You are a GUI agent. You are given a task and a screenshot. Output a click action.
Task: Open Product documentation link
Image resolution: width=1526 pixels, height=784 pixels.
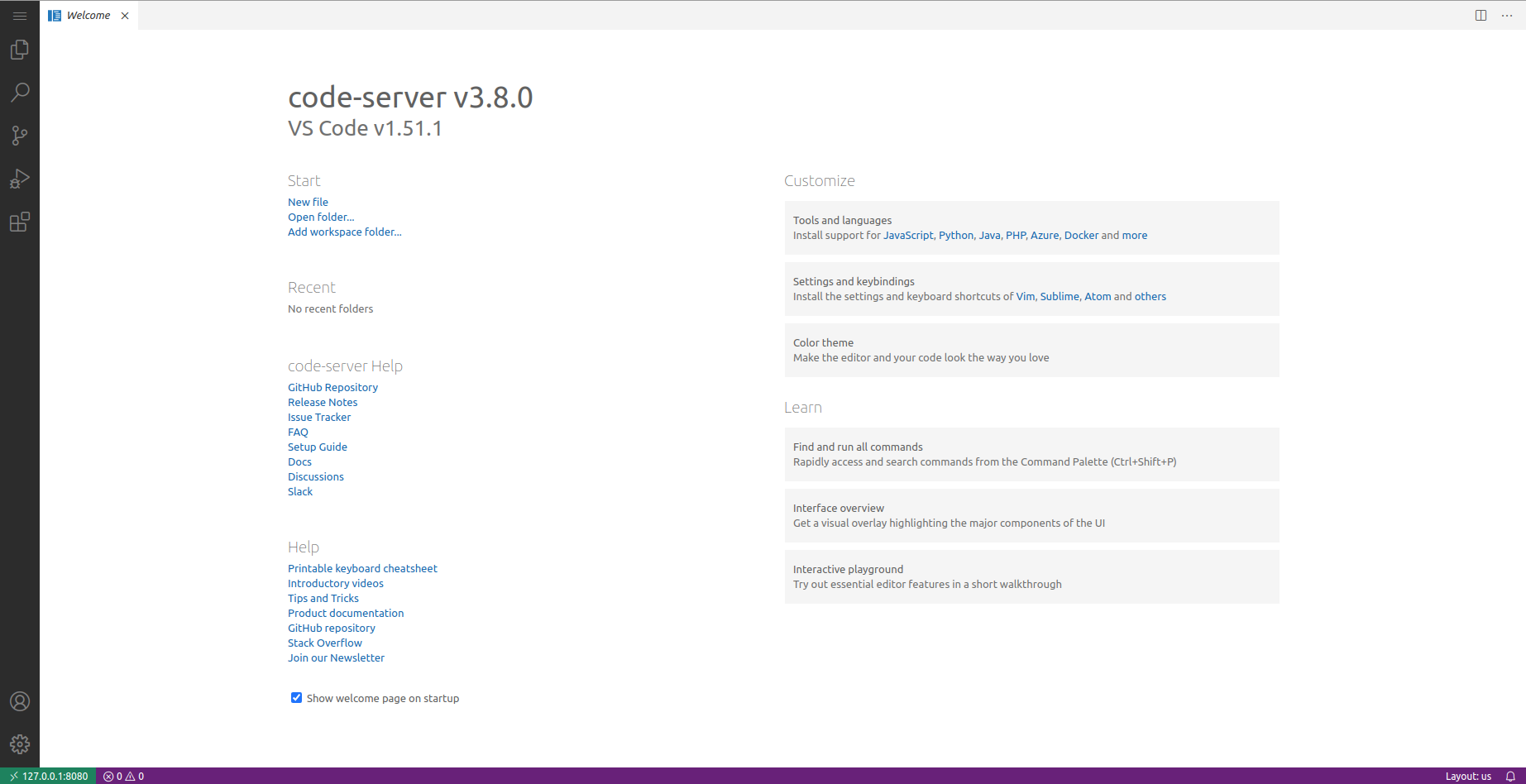[x=346, y=613]
